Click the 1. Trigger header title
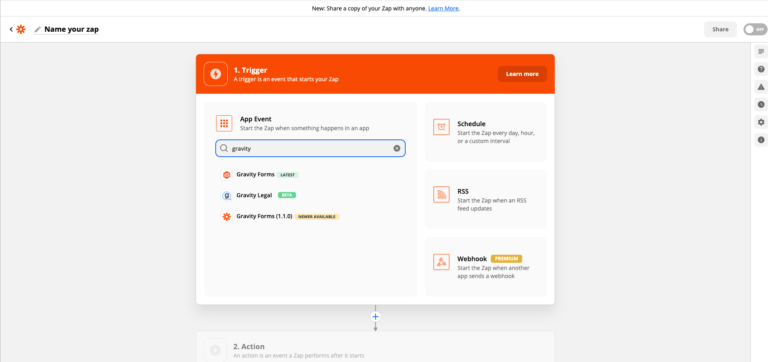Screen dimensions: 768x362 (x=250, y=70)
